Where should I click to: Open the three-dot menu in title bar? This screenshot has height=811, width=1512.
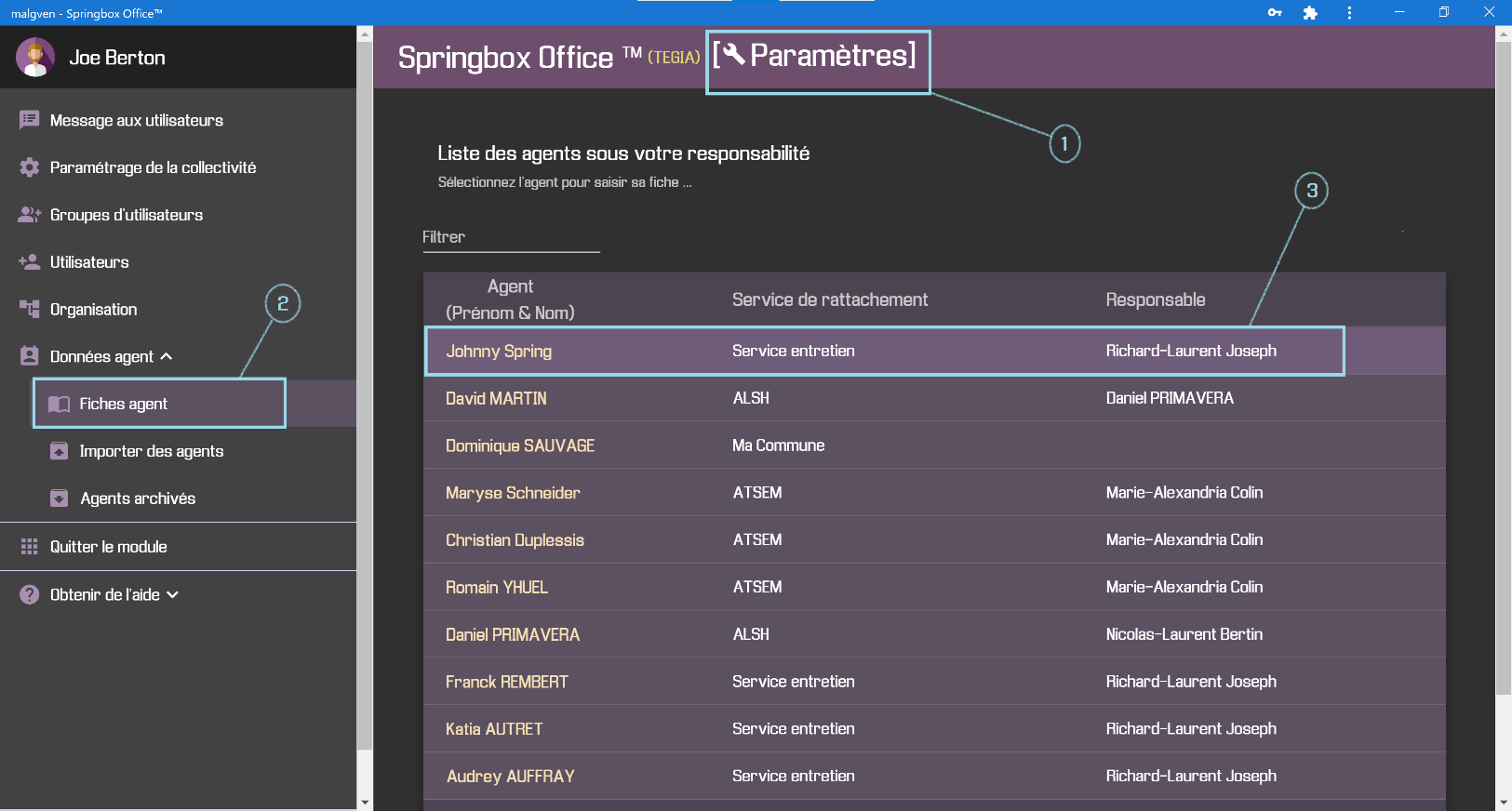[x=1349, y=12]
